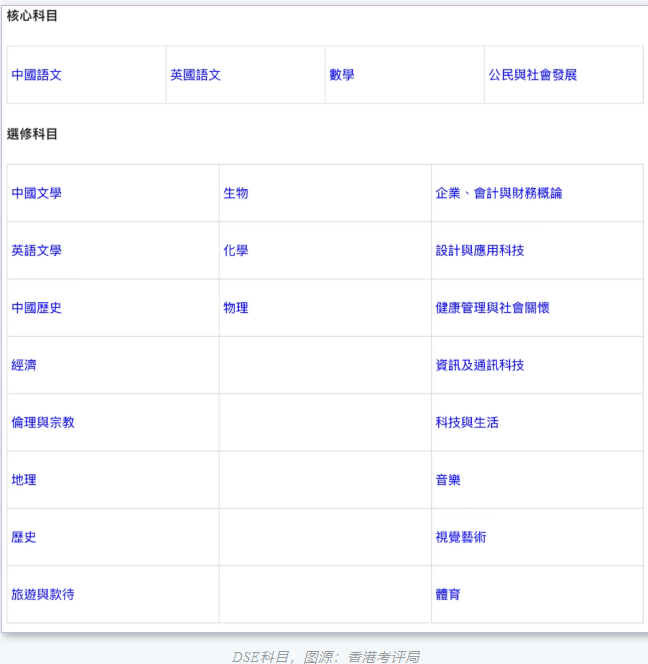
Task: Open the 公民與社會發展 link
Action: point(532,75)
